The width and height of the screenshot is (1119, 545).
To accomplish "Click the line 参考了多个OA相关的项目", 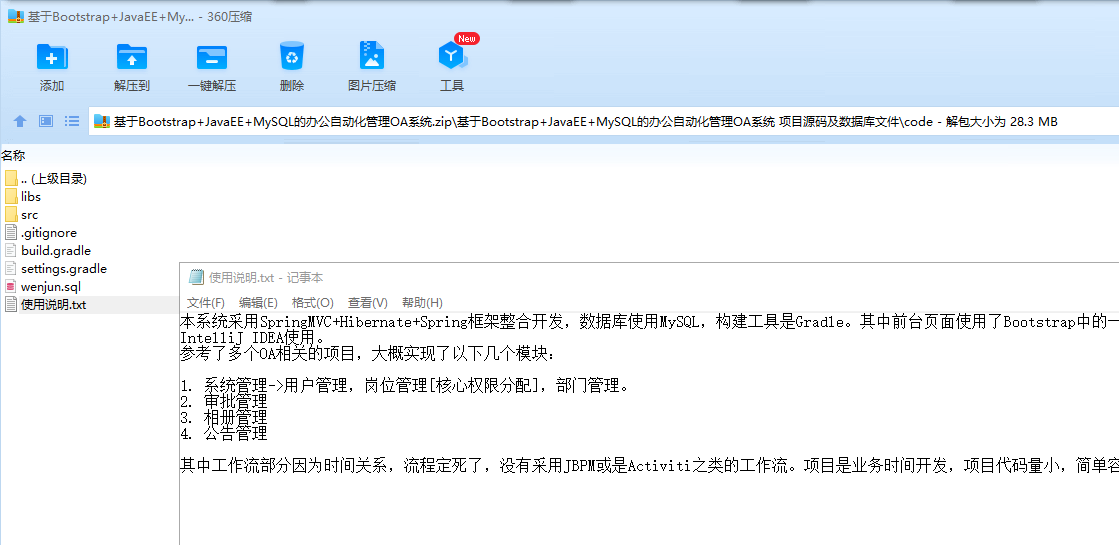I will click(x=366, y=352).
